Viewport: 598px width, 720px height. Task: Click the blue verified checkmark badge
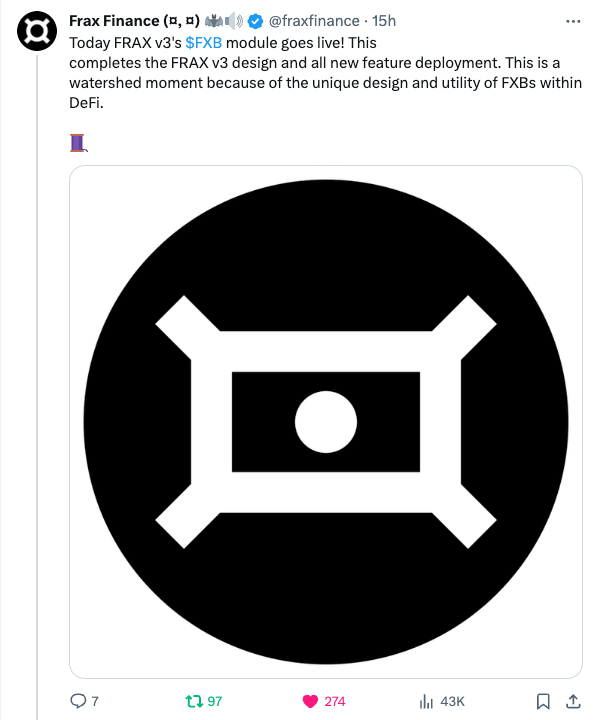tap(255, 21)
